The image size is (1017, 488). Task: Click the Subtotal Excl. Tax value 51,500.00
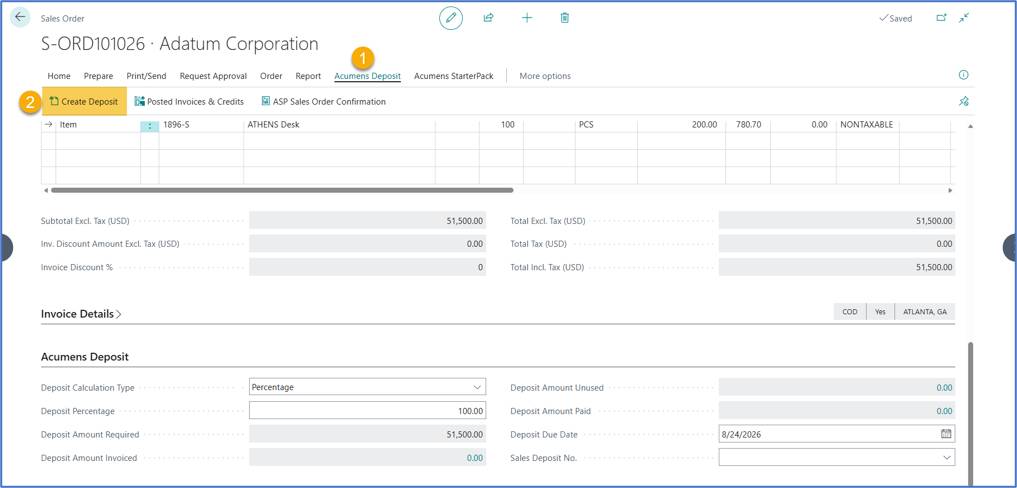pyautogui.click(x=367, y=221)
